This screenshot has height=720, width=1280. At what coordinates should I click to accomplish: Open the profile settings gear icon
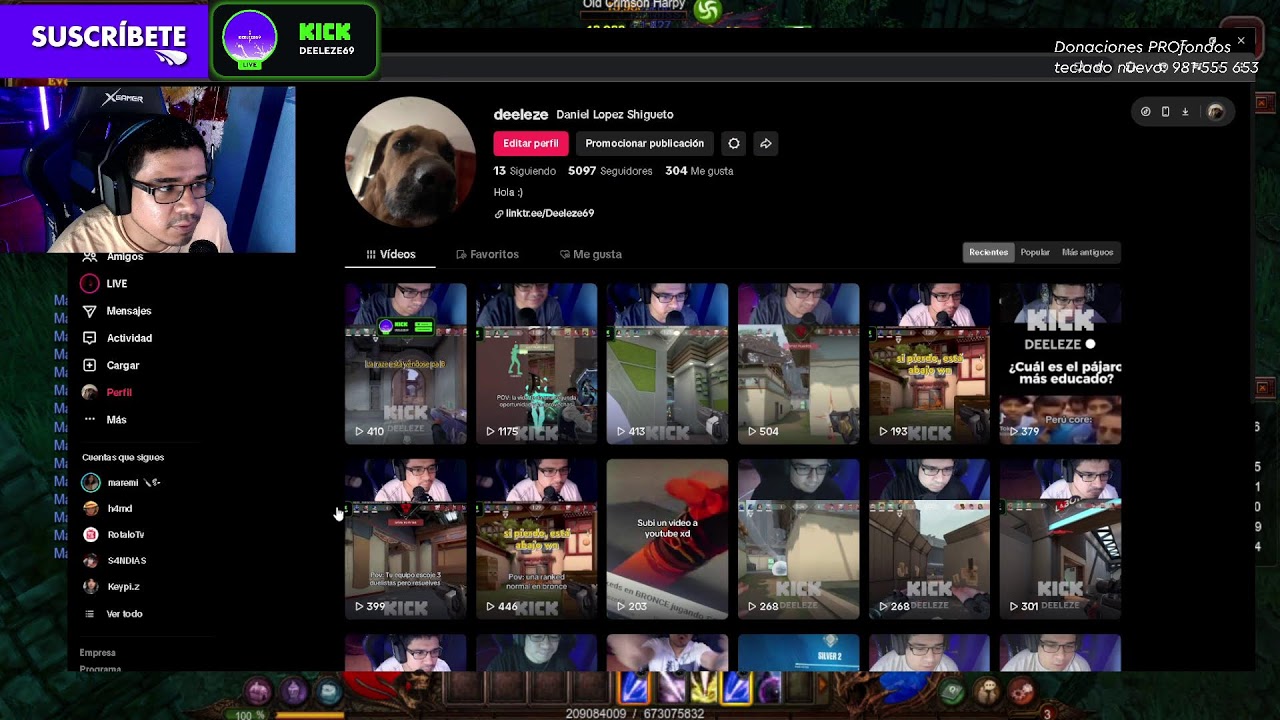point(734,143)
